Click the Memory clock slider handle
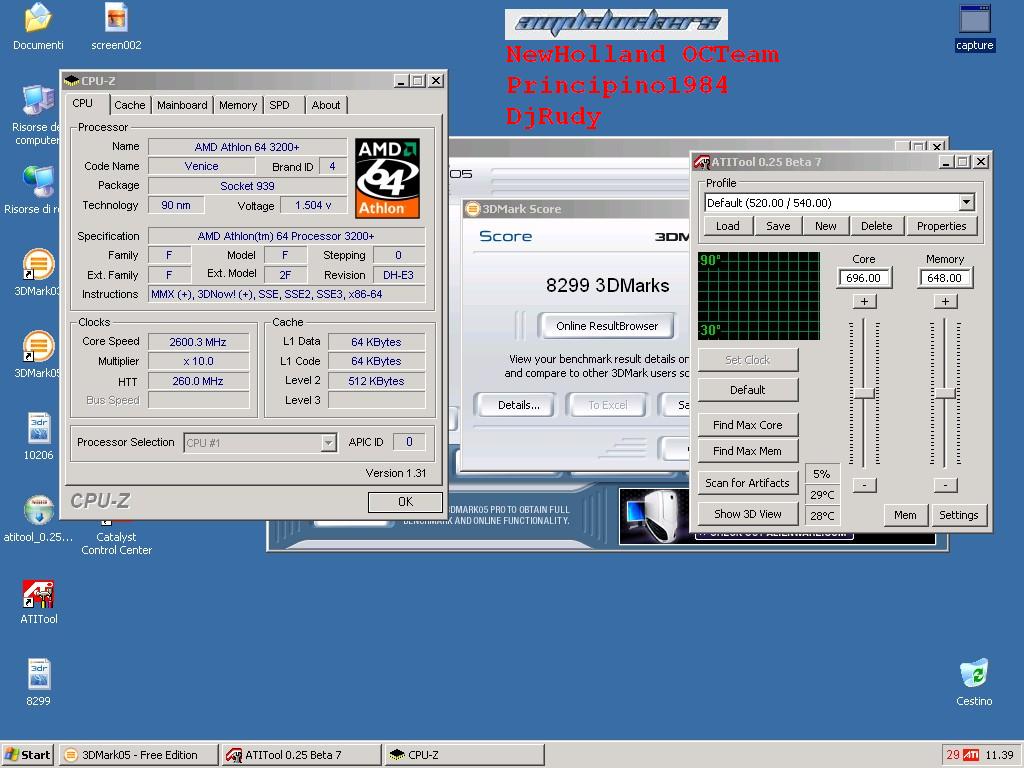 (945, 393)
